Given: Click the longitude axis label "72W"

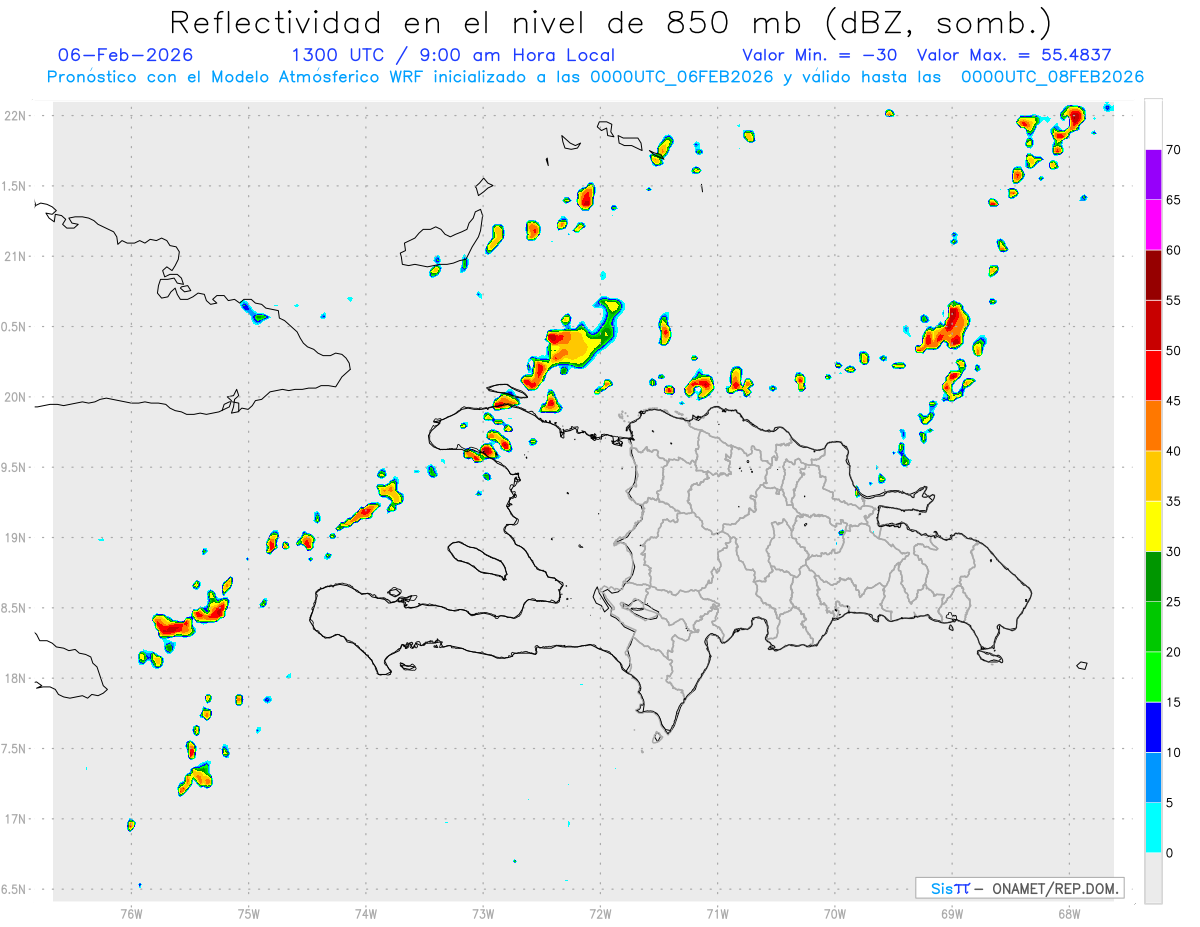Looking at the screenshot, I should pos(600,913).
